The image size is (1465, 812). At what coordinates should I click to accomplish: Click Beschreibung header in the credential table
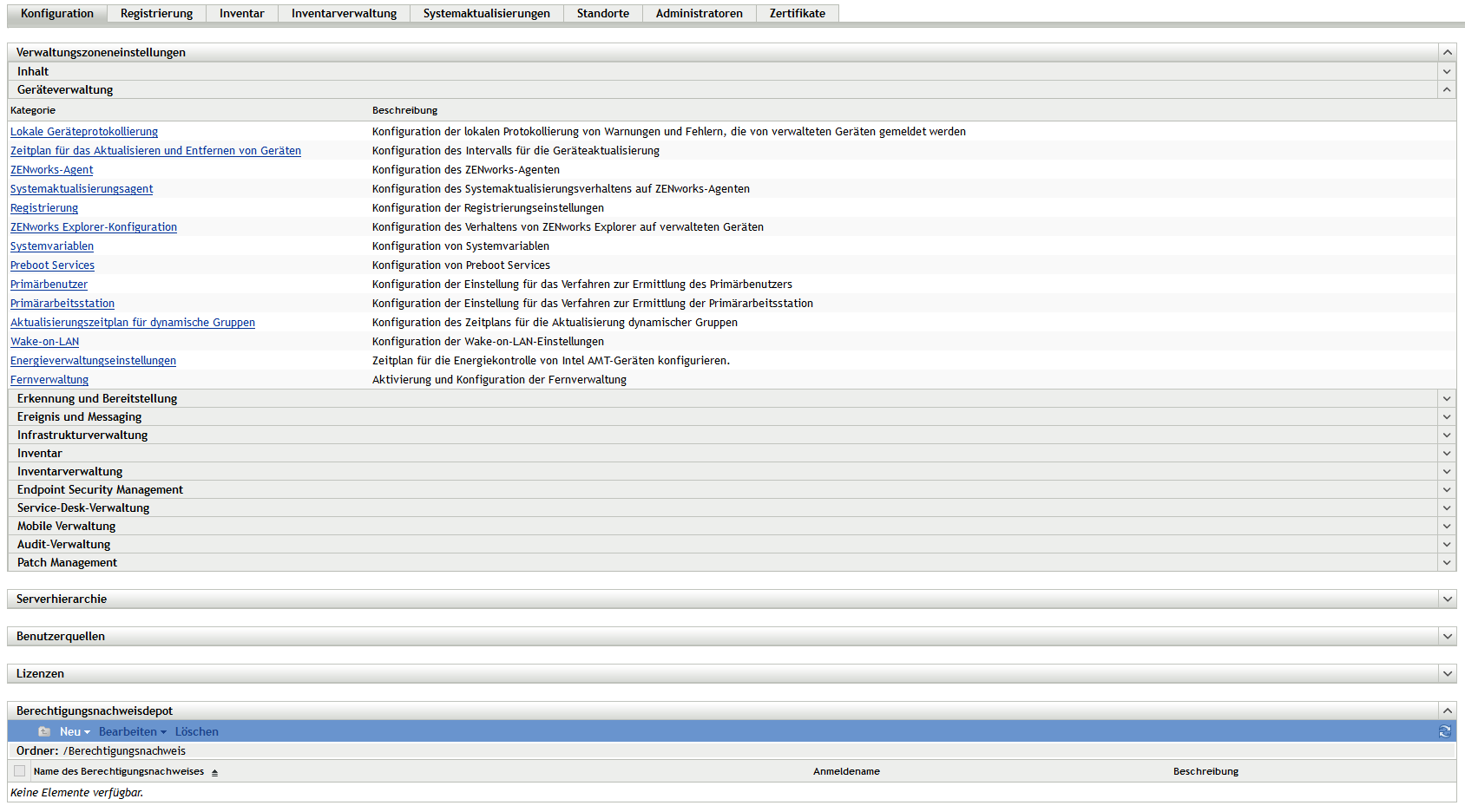1206,771
